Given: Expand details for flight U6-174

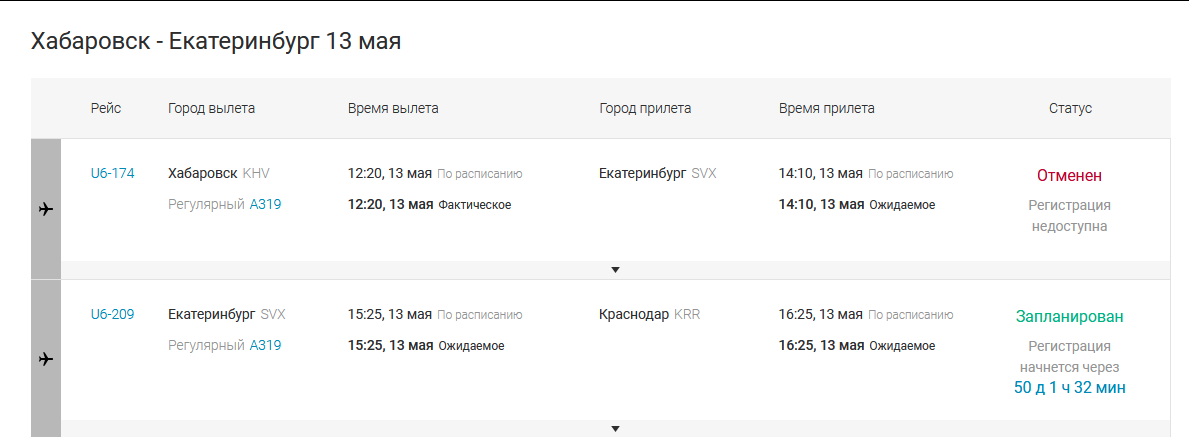Looking at the screenshot, I should (615, 270).
